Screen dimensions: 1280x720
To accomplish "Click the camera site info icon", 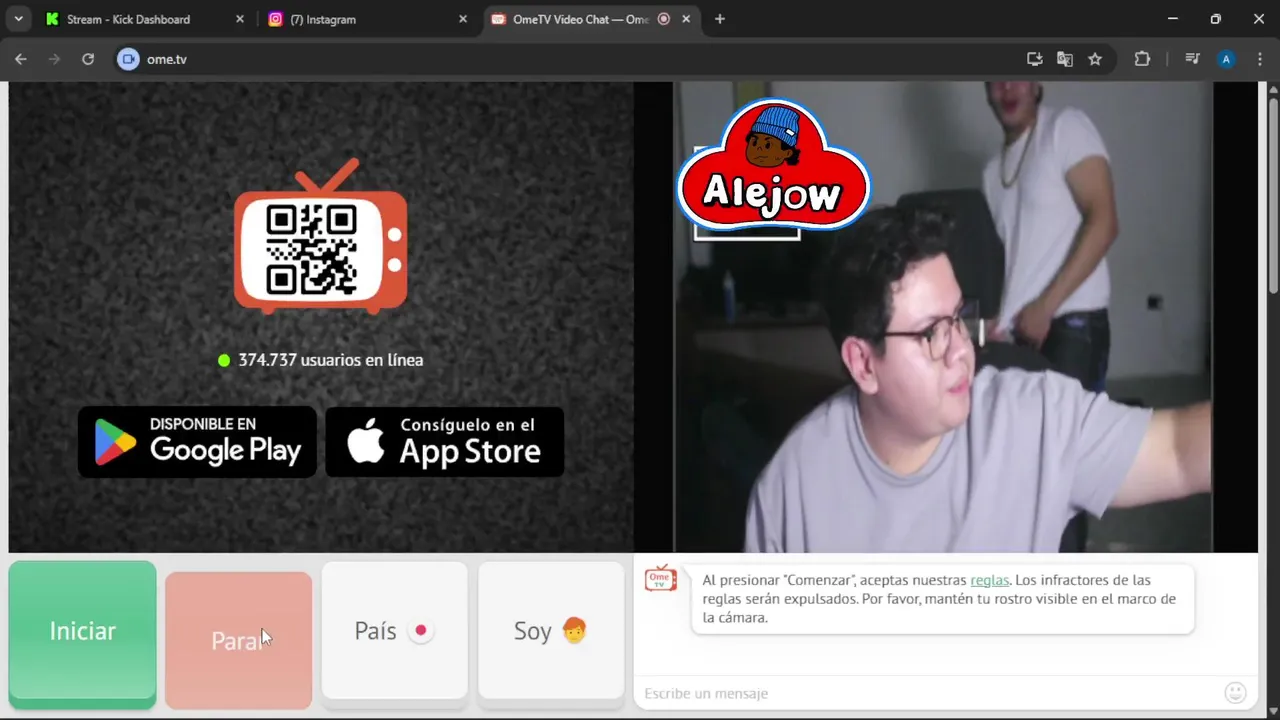I will pos(128,59).
